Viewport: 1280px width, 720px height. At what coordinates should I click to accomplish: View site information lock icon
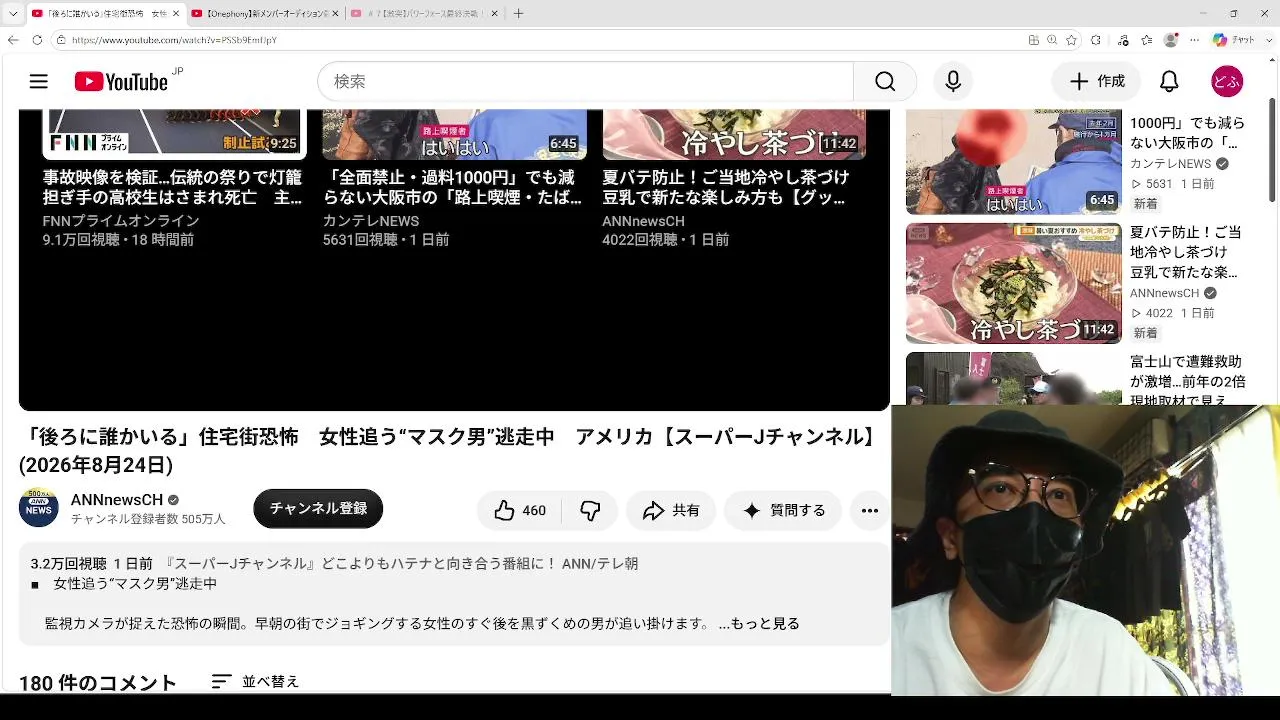[62, 40]
